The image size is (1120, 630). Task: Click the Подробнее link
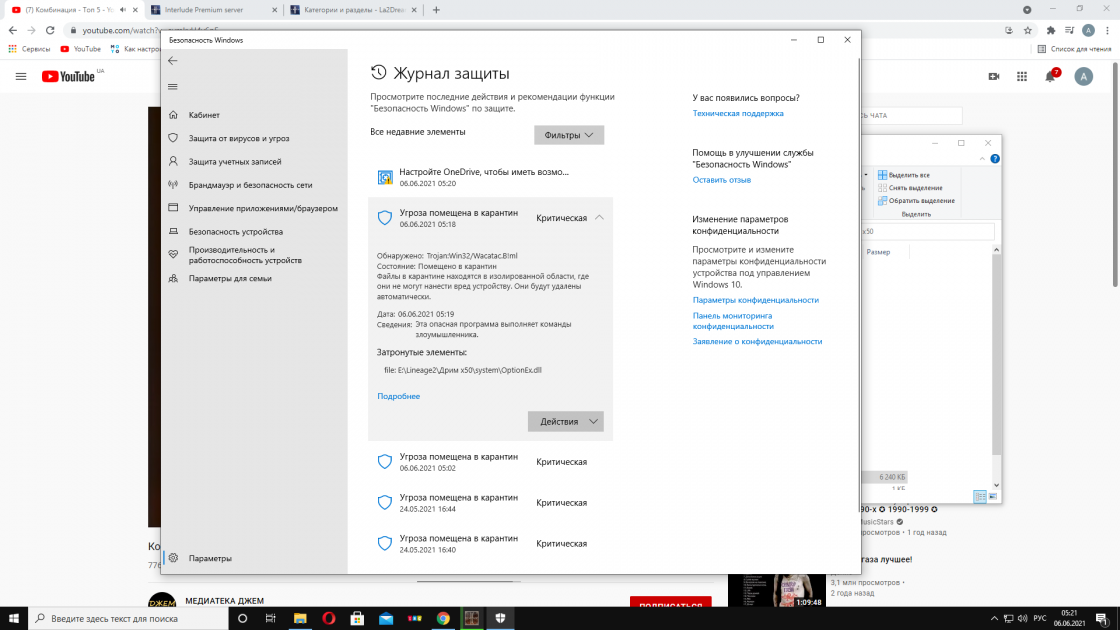pos(398,396)
